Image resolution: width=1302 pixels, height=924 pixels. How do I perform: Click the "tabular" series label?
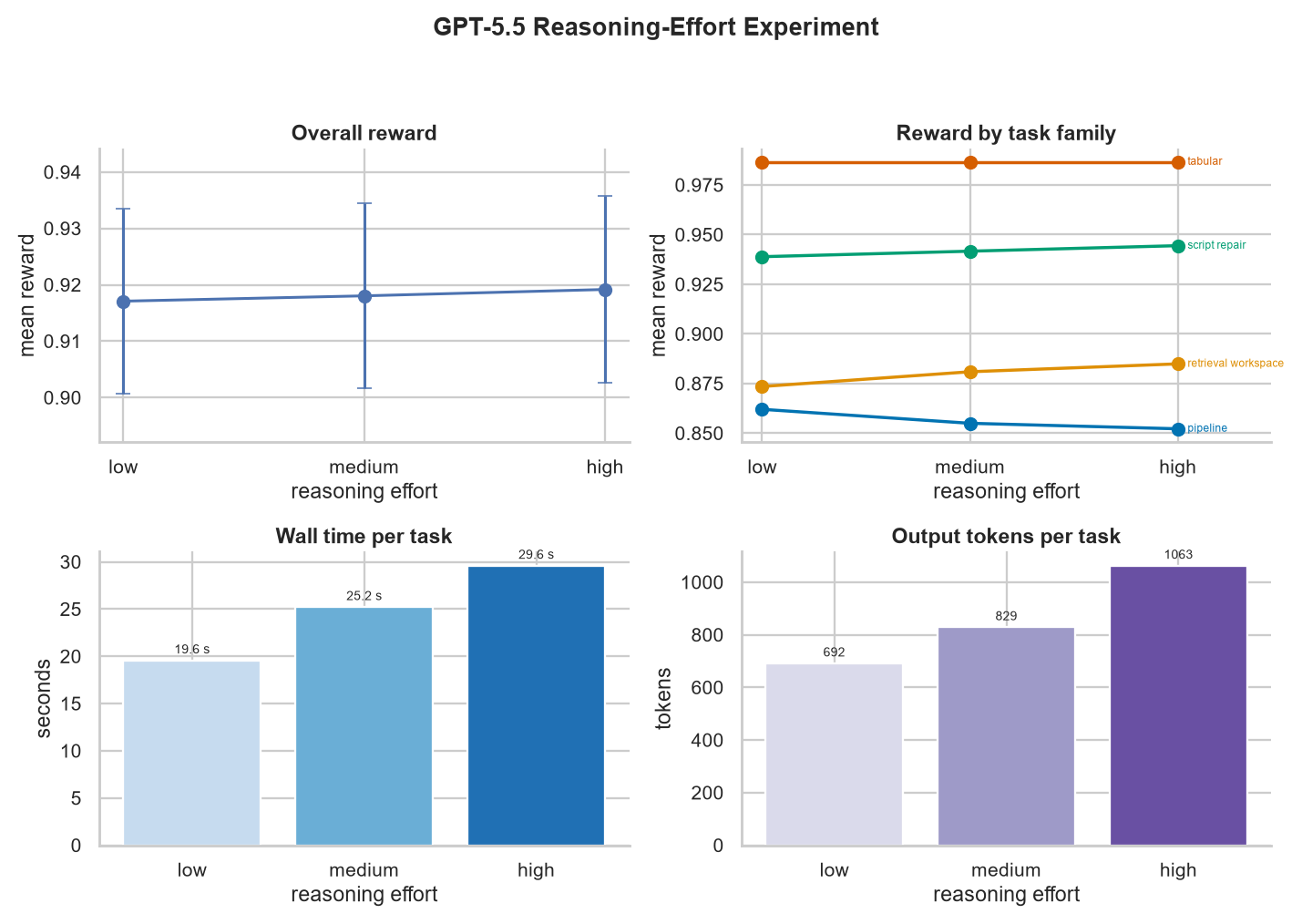[x=1205, y=161]
